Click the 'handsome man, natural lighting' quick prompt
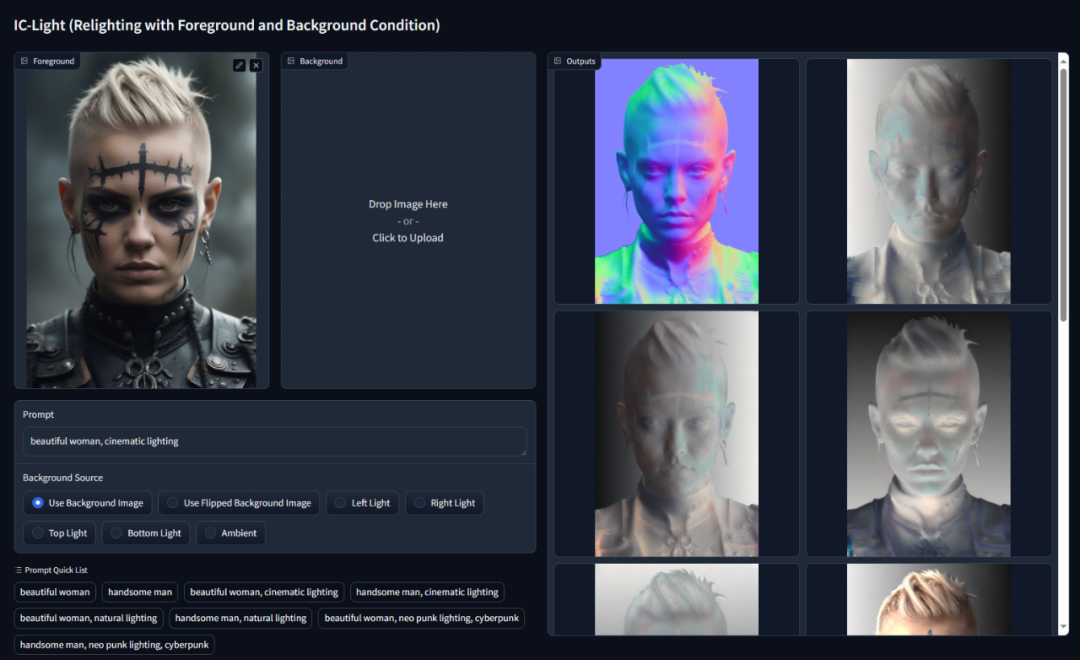 [240, 618]
